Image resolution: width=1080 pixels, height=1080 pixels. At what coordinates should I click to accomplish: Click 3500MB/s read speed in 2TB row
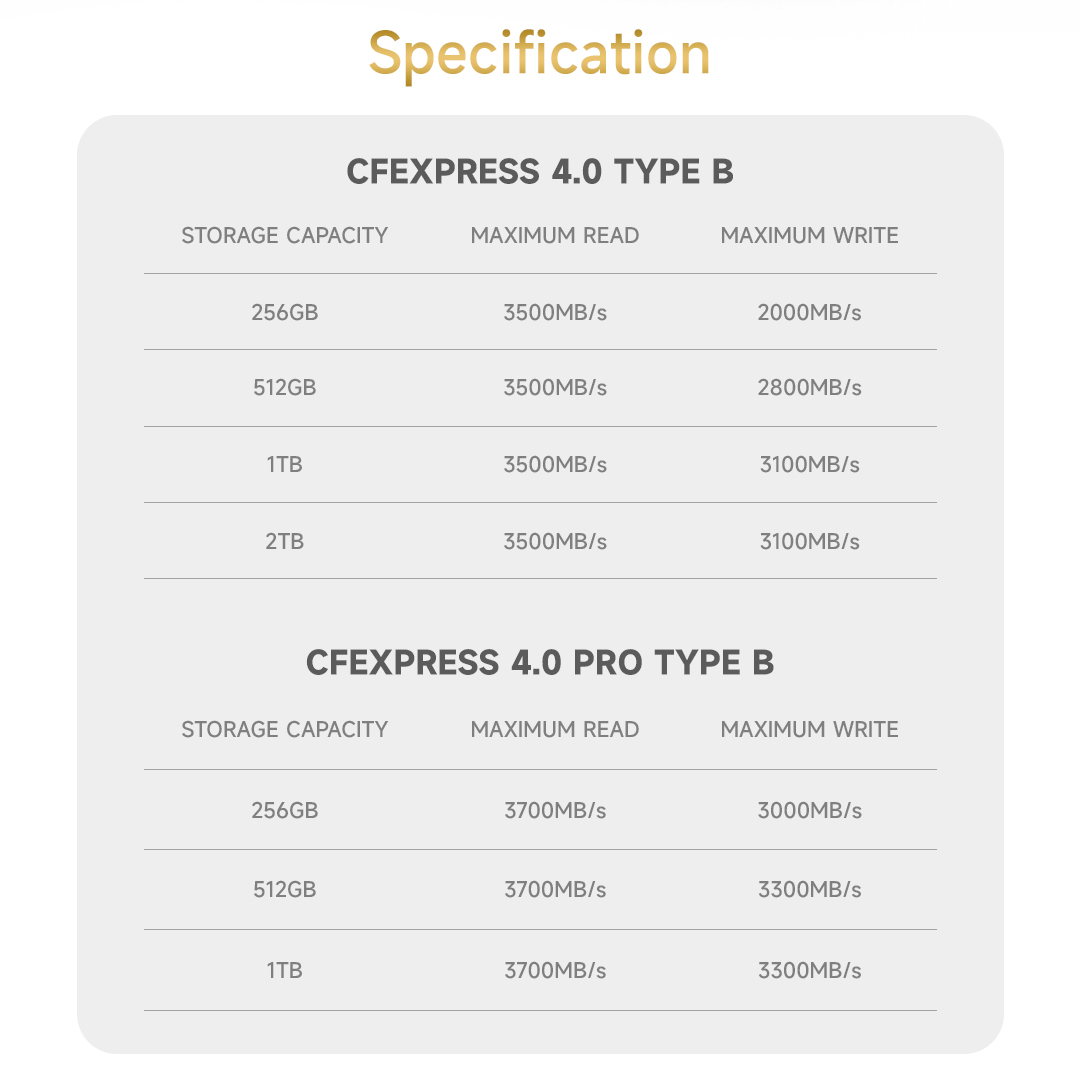point(555,541)
